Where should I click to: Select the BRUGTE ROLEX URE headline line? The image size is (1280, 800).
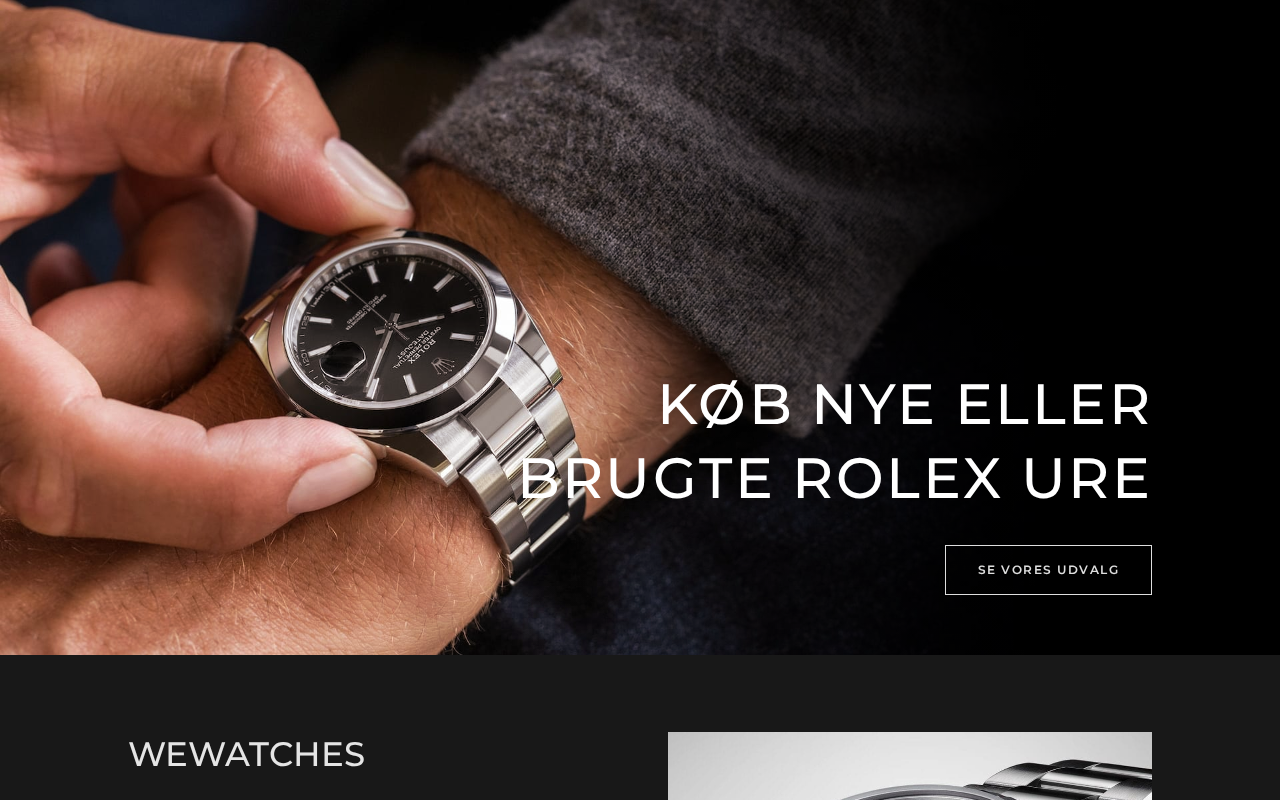click(x=836, y=479)
